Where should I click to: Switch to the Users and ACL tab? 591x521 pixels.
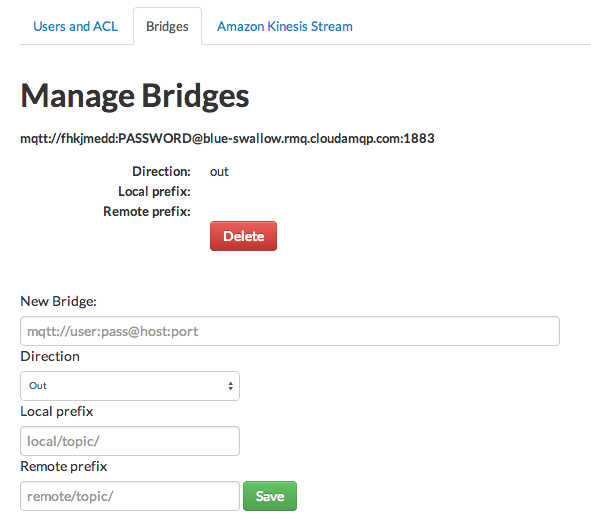[75, 26]
